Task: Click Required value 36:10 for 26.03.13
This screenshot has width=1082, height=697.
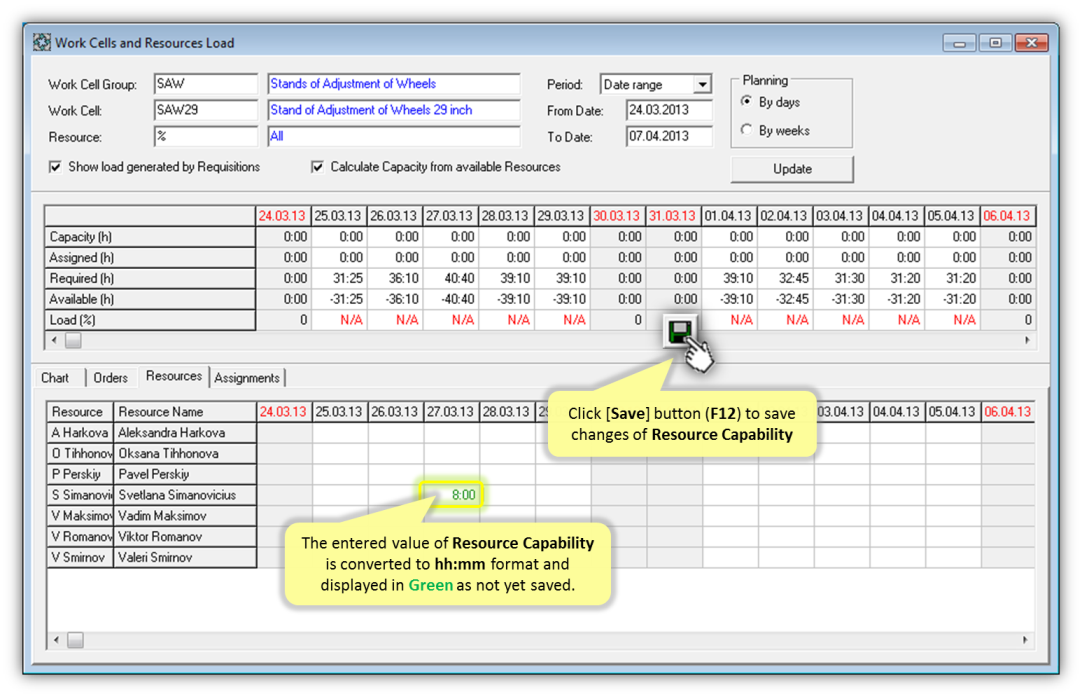Action: [x=393, y=278]
